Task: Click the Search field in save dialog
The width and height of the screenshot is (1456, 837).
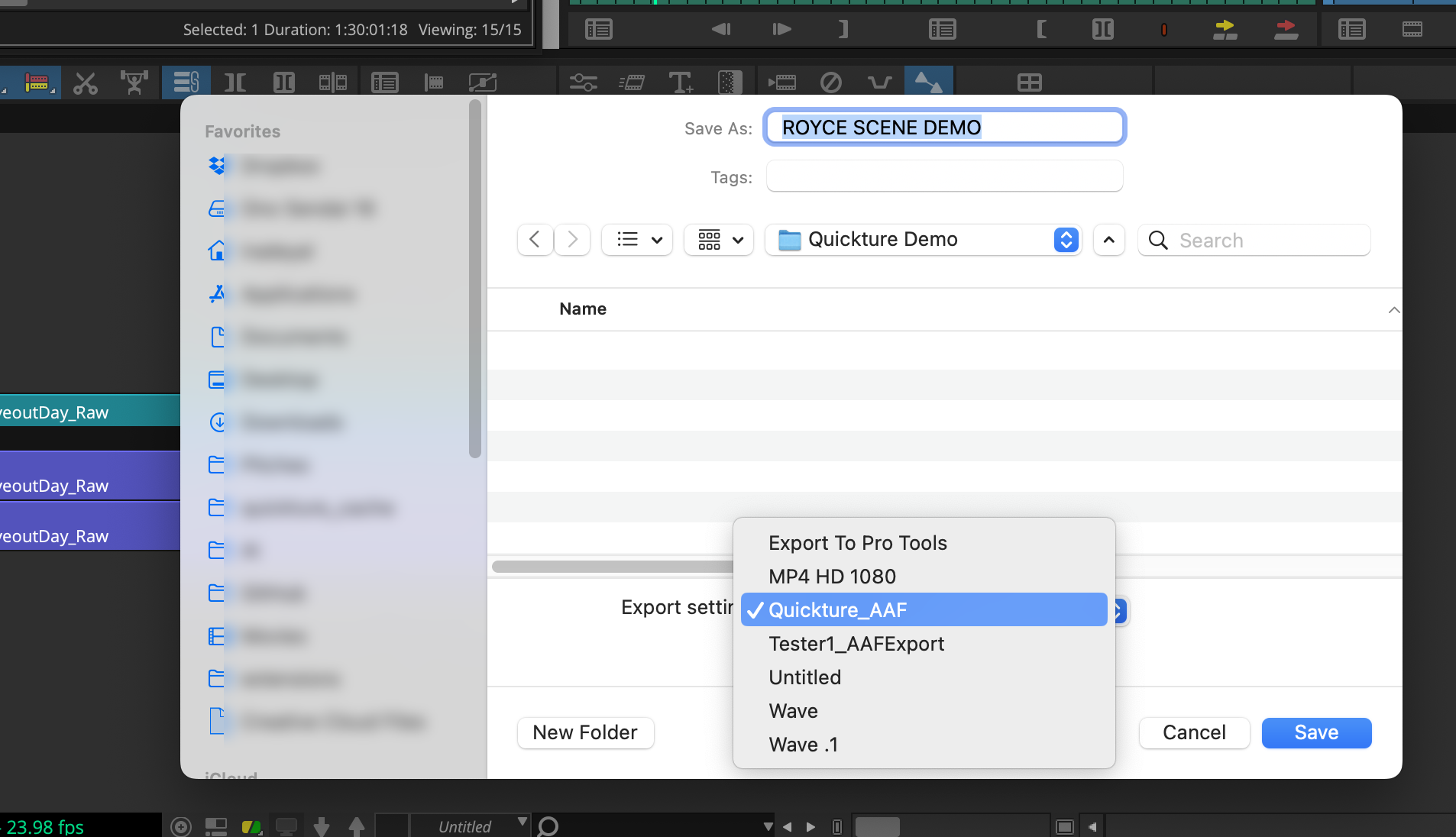Action: (1254, 240)
